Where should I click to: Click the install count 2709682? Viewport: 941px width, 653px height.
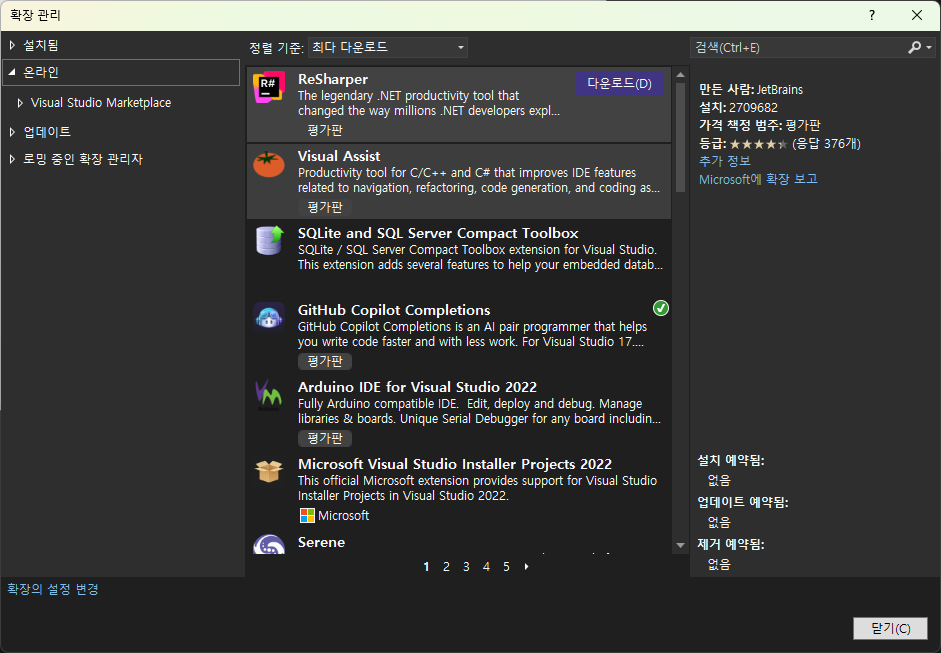tap(753, 107)
